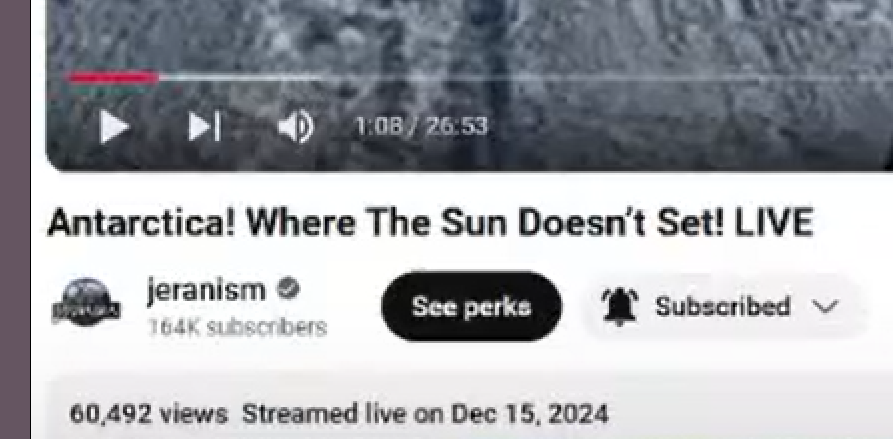This screenshot has width=893, height=439.
Task: Click the verified checkmark badge
Action: [x=288, y=289]
